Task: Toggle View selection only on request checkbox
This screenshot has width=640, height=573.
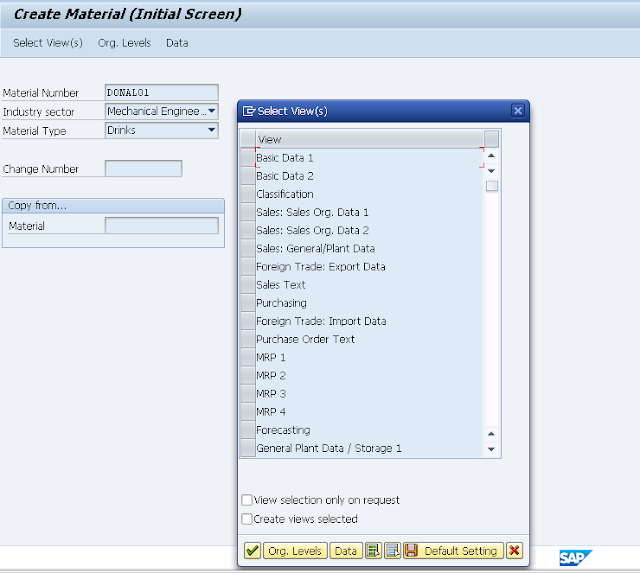Action: click(247, 500)
